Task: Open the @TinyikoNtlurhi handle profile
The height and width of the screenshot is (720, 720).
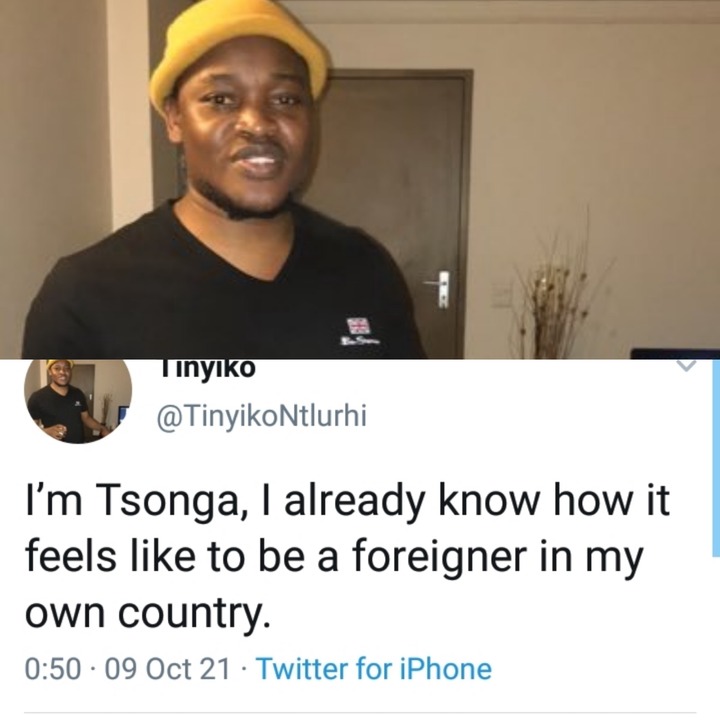Action: (262, 416)
